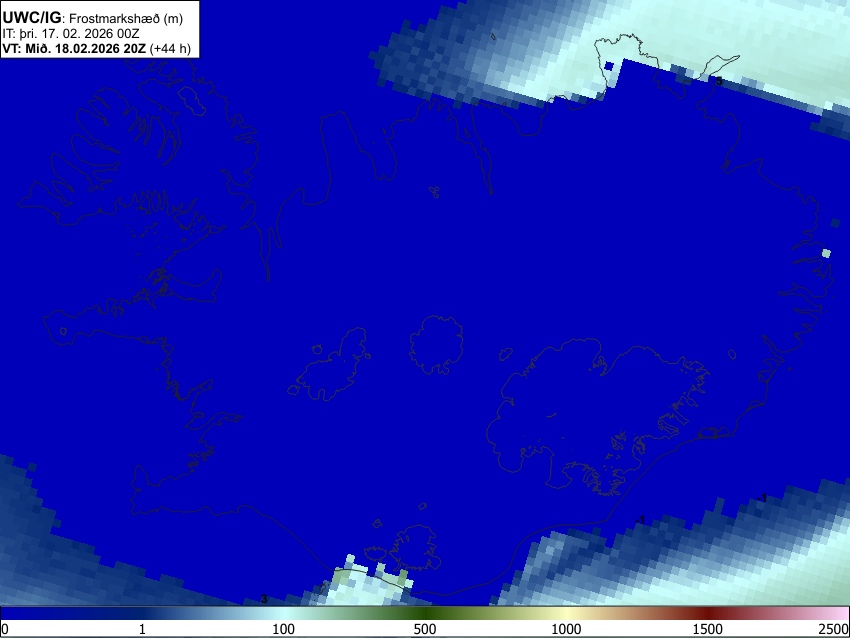Click the '(+44 h)' forecast offset text
The width and height of the screenshot is (850, 638).
[170, 48]
